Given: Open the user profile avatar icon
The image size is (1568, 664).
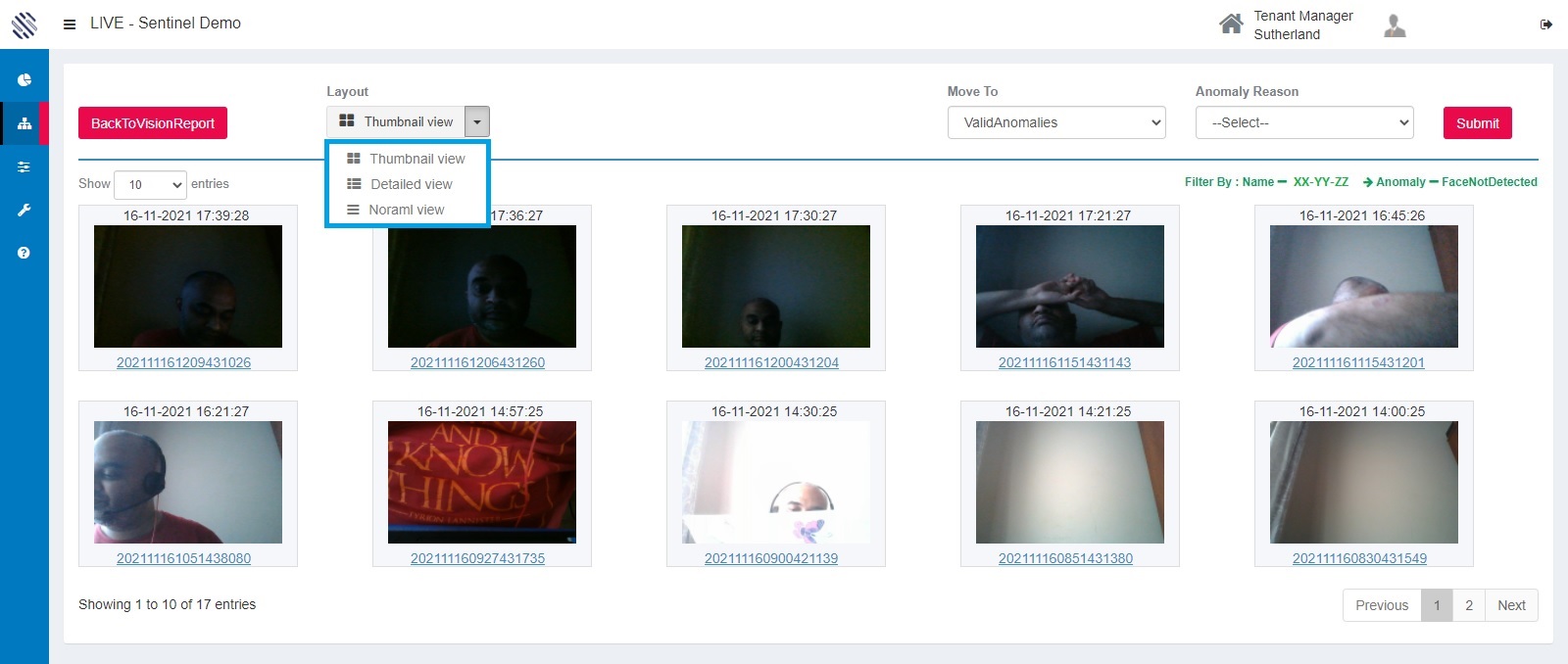Looking at the screenshot, I should pos(1395,25).
